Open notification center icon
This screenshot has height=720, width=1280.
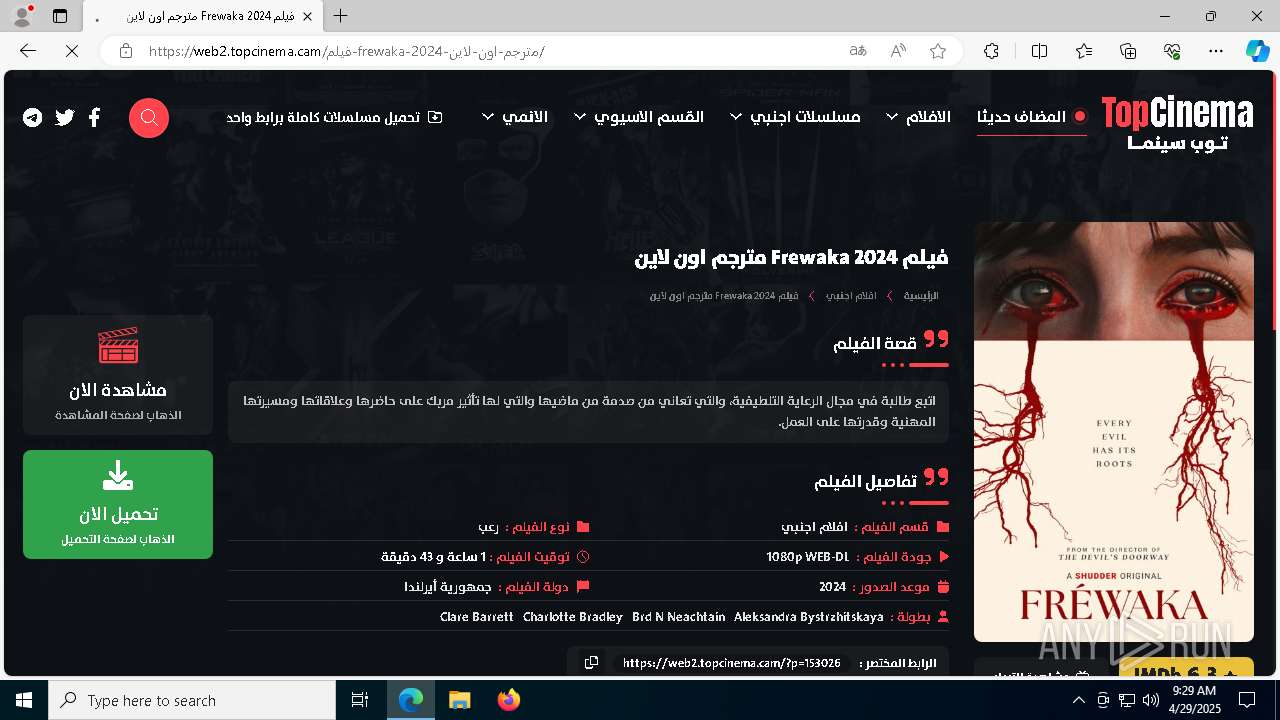(1246, 700)
